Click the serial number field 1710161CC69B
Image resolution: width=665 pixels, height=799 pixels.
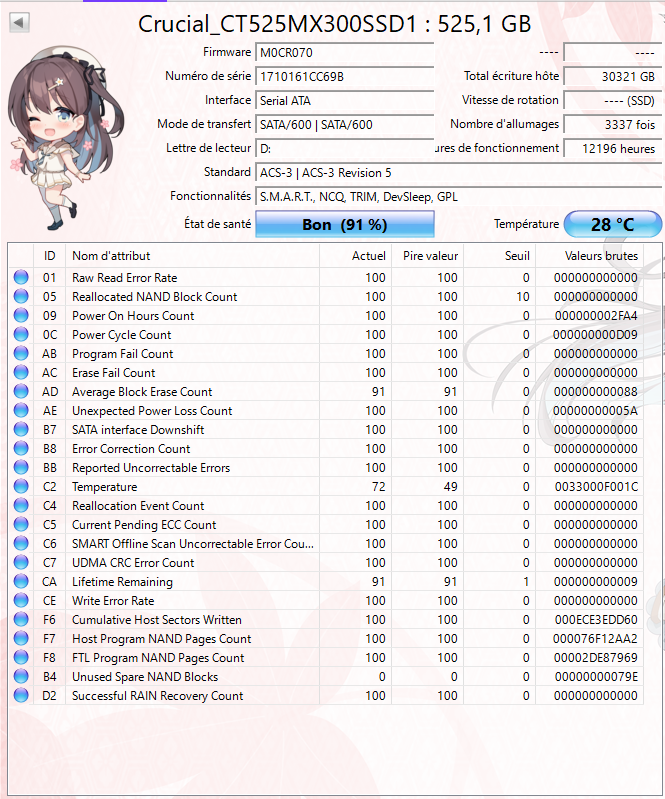click(345, 76)
